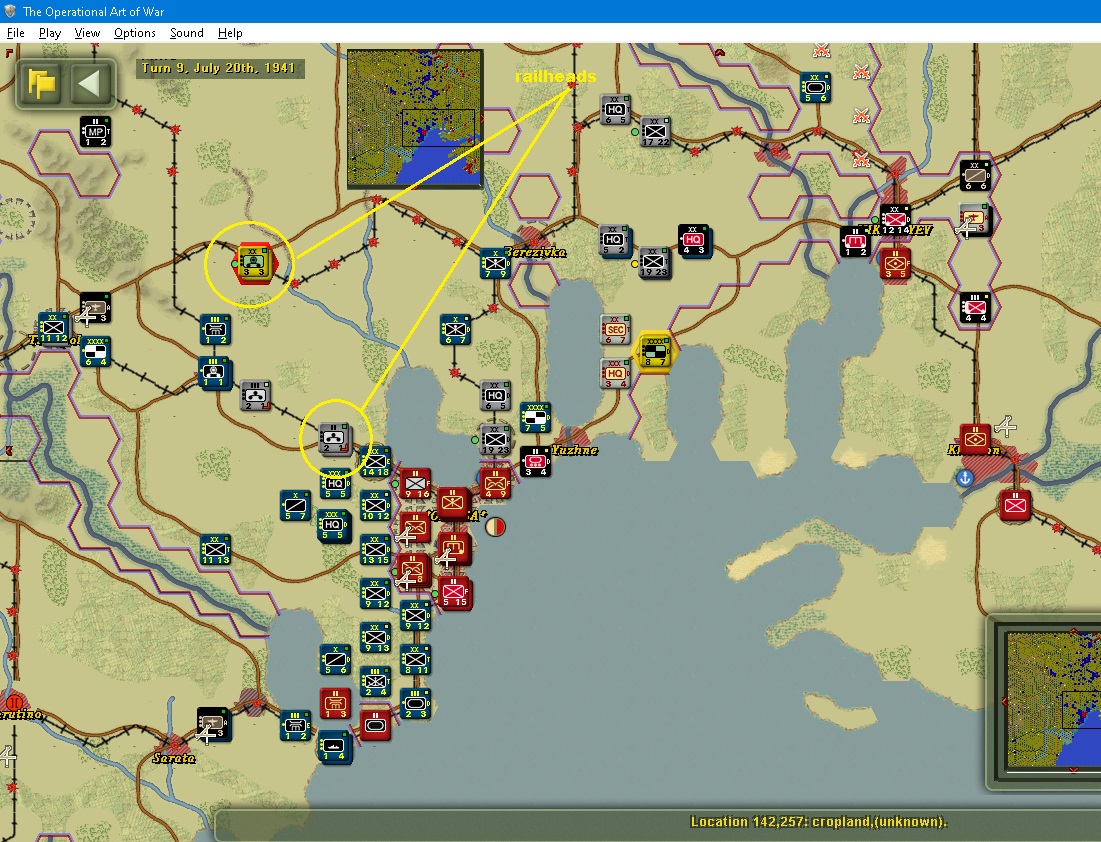1101x842 pixels.
Task: Open the Options menu
Action: pyautogui.click(x=134, y=33)
